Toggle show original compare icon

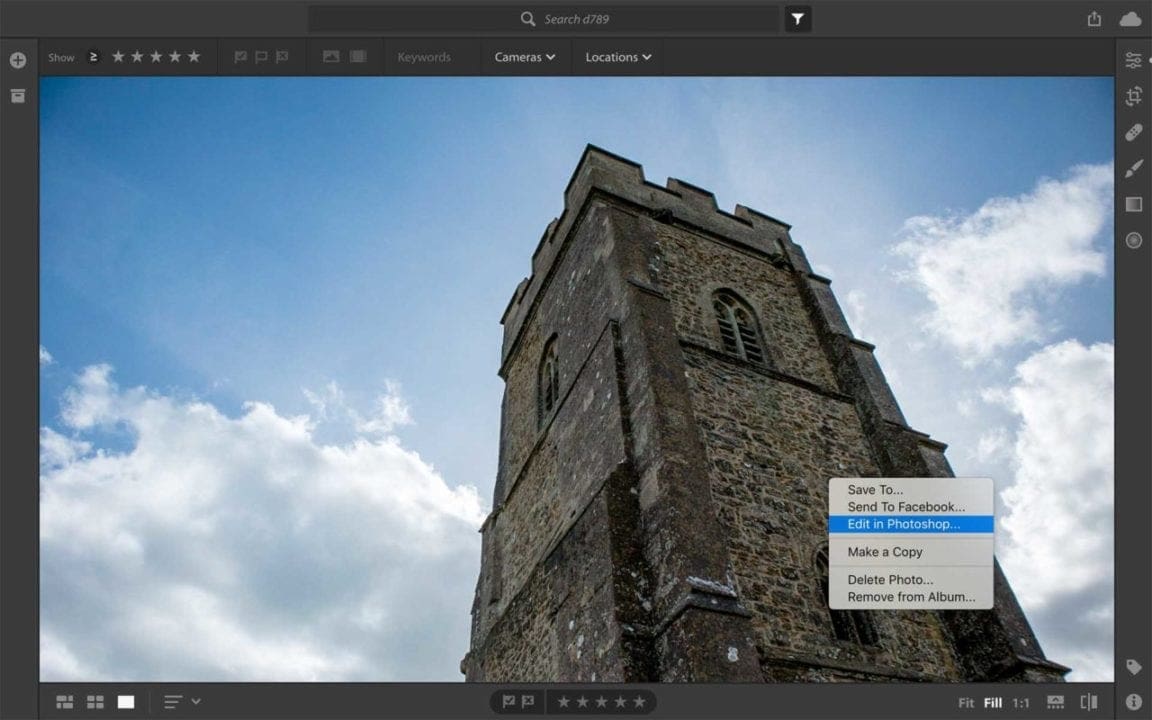1089,702
